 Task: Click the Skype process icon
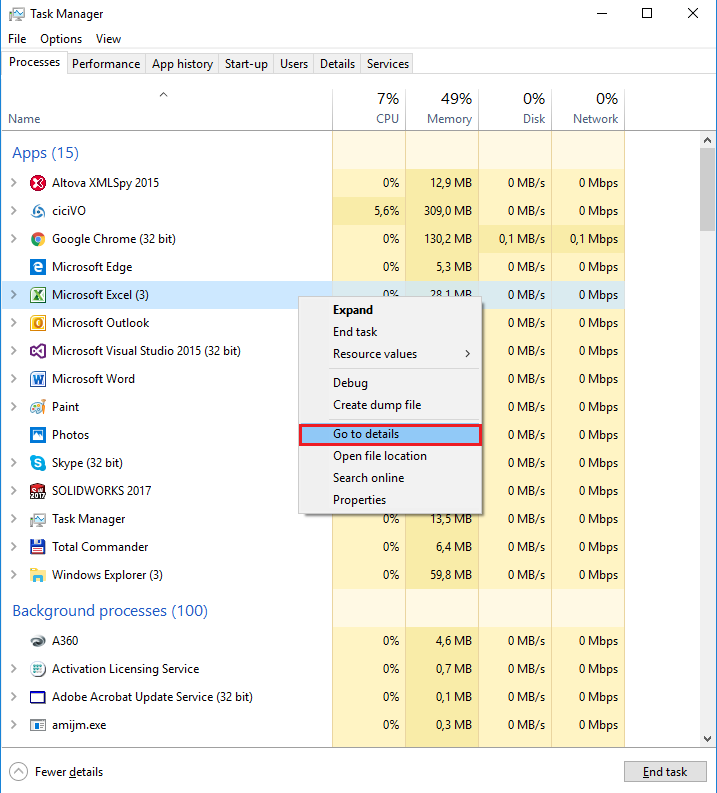pyautogui.click(x=38, y=463)
